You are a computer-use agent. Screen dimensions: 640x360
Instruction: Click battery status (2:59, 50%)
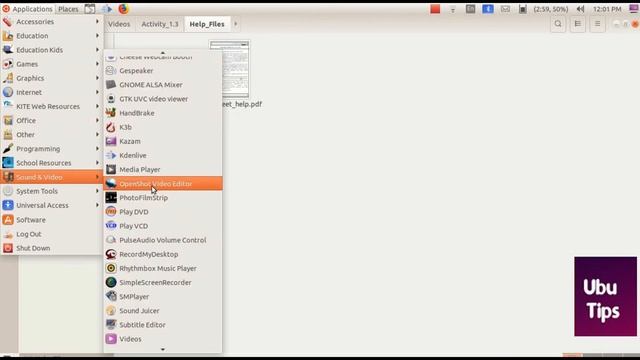(551, 9)
